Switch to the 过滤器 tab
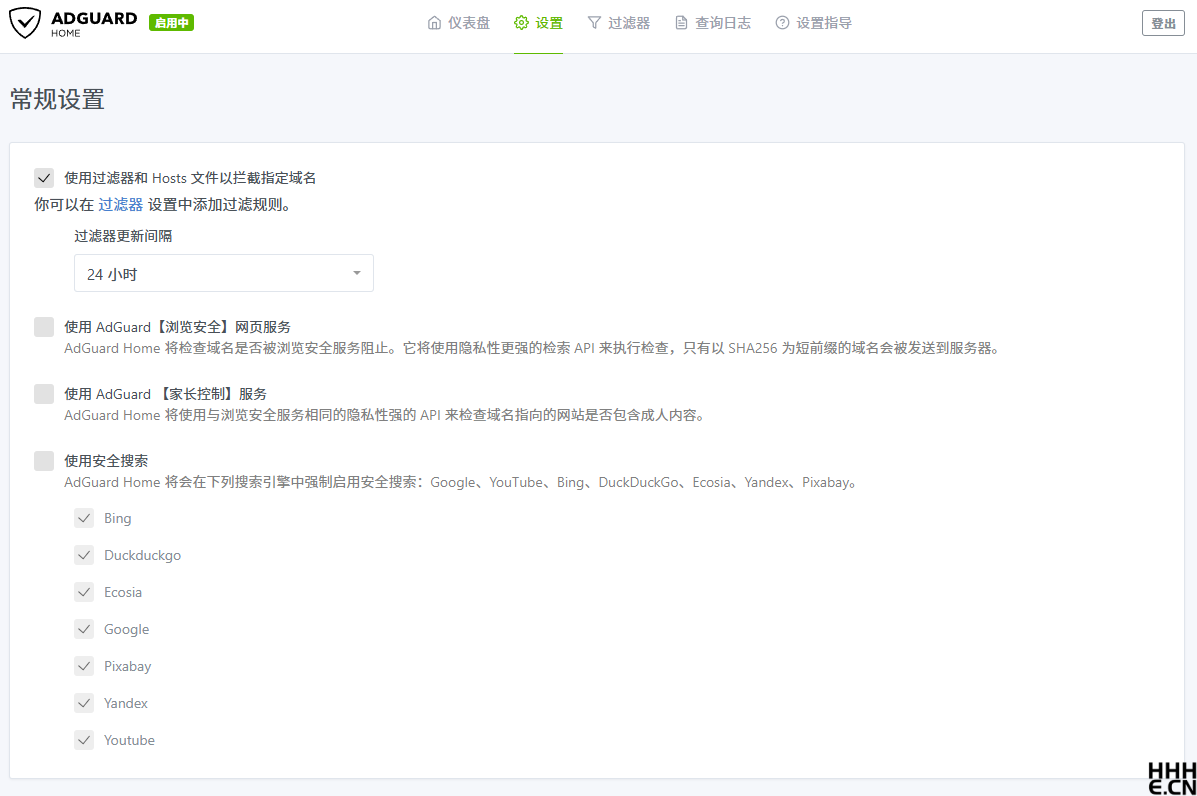 [619, 23]
